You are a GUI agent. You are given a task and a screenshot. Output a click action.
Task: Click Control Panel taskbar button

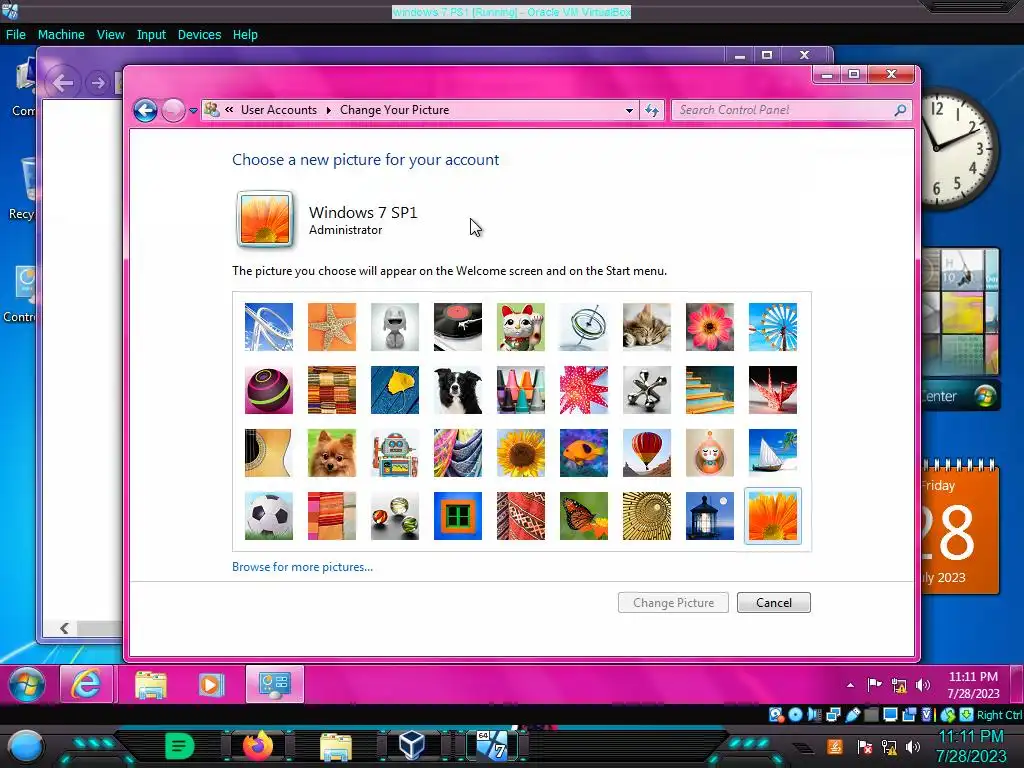pos(275,684)
